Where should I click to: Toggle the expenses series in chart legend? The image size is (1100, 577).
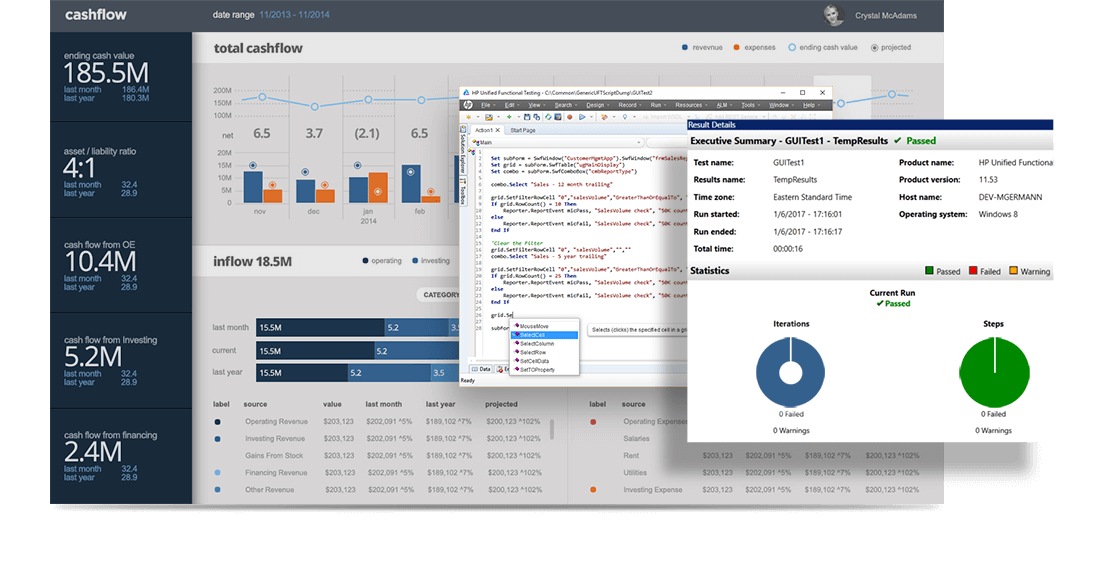tap(736, 47)
